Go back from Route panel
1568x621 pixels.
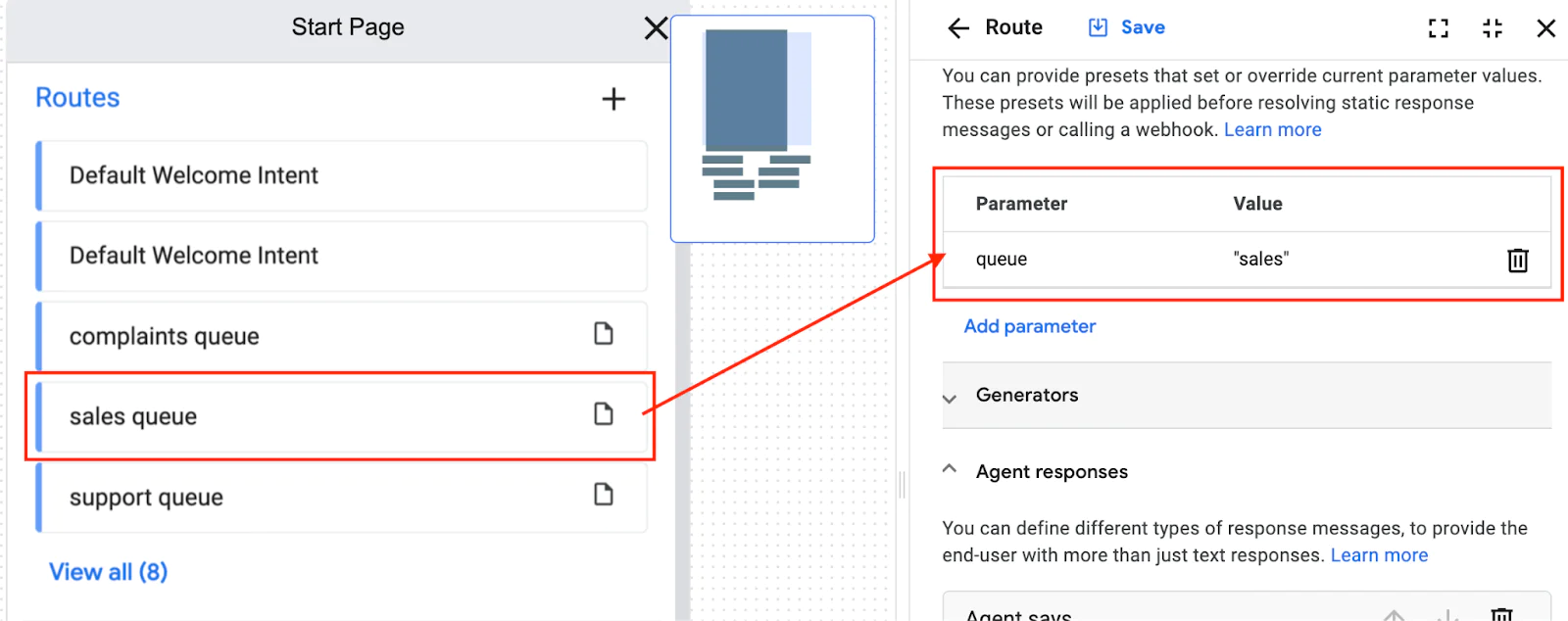pos(958,28)
